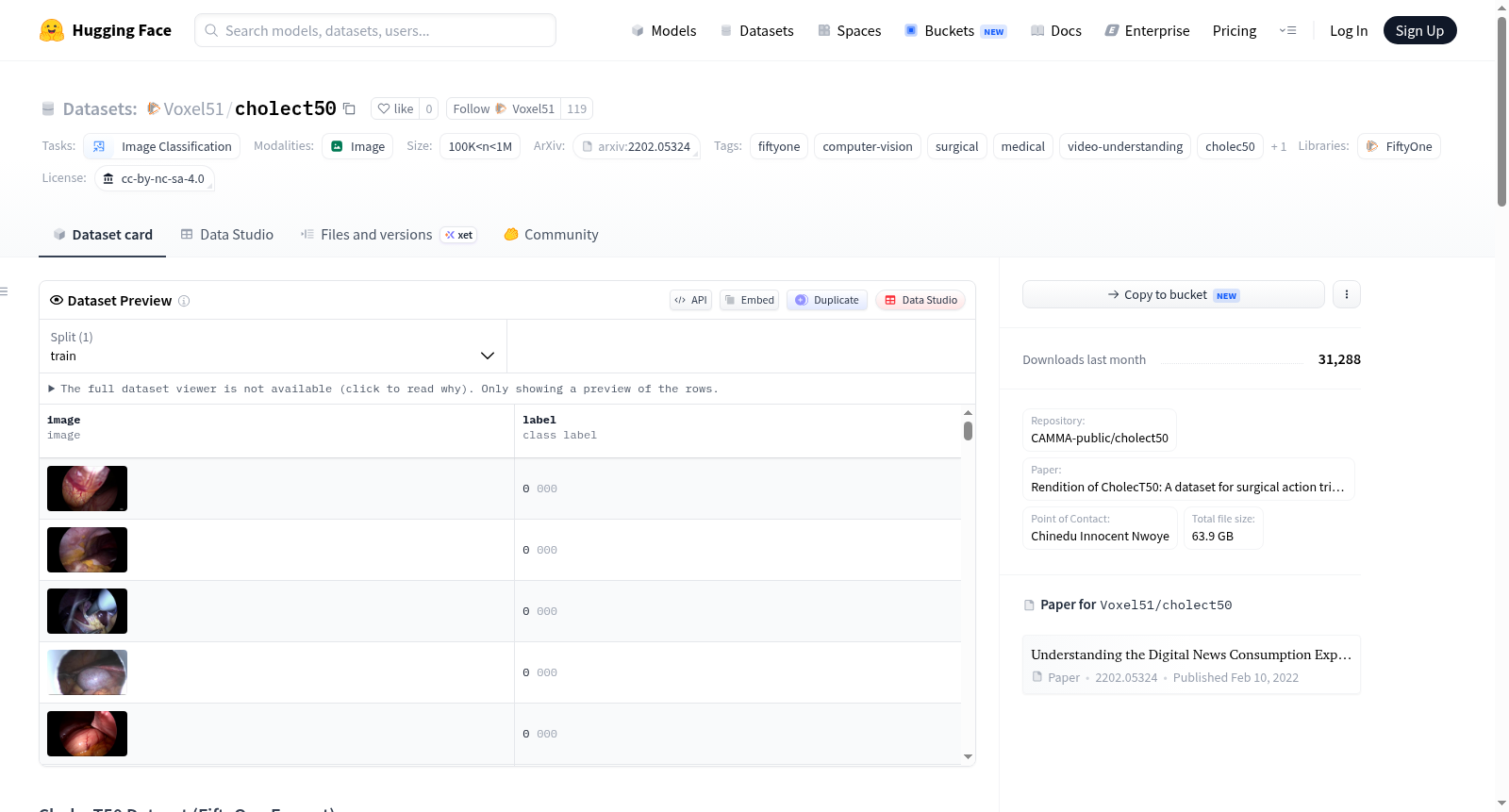
Task: Click the FiftyOne library tag
Action: [1399, 146]
